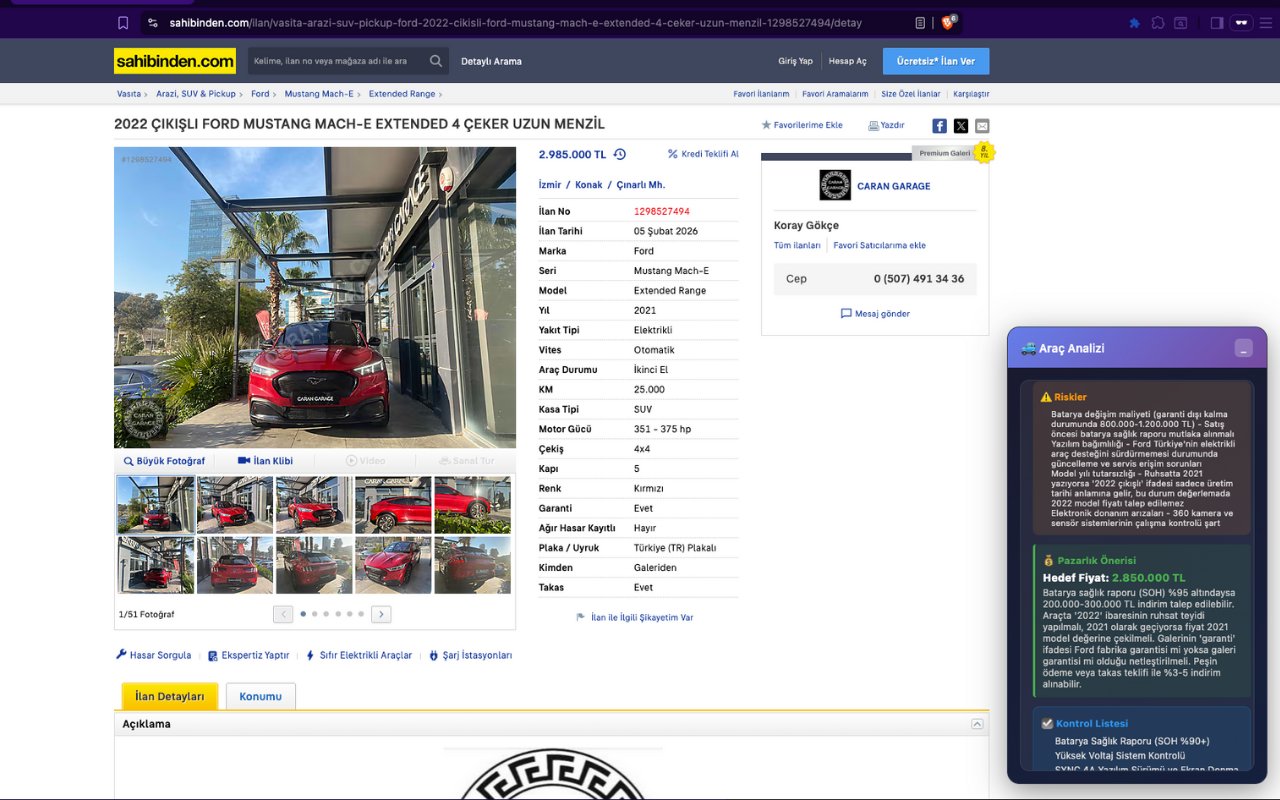The height and width of the screenshot is (800, 1280).
Task: Open Arazi, SUV & Pickup breadcrumb
Action: 196,94
